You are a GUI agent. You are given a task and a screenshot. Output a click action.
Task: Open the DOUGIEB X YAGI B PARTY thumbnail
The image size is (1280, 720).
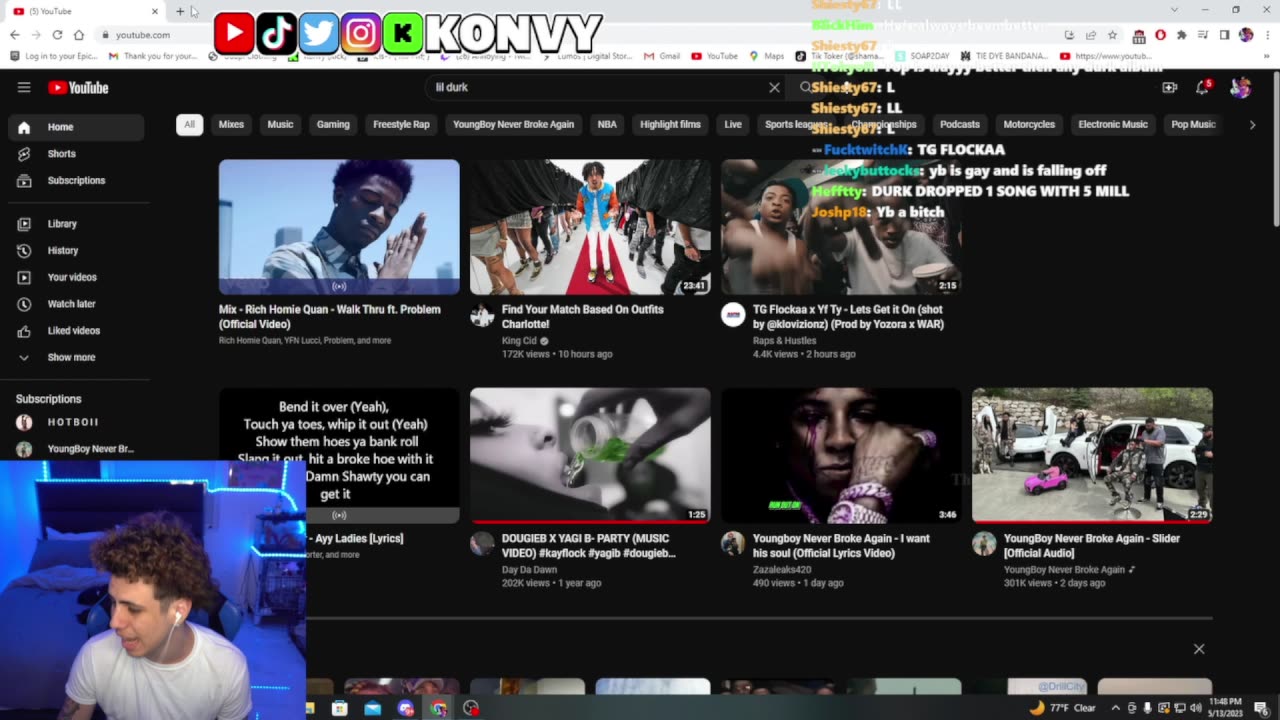[x=590, y=455]
